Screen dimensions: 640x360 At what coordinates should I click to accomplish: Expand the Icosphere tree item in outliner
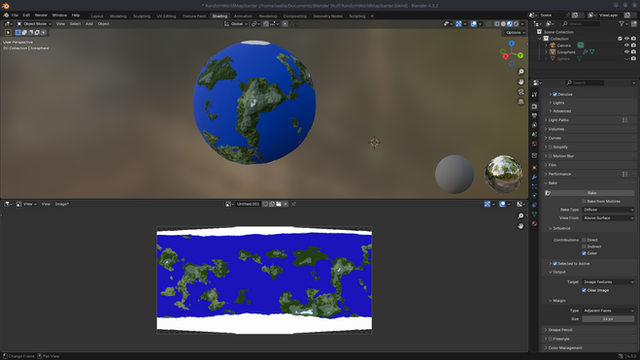[546, 52]
